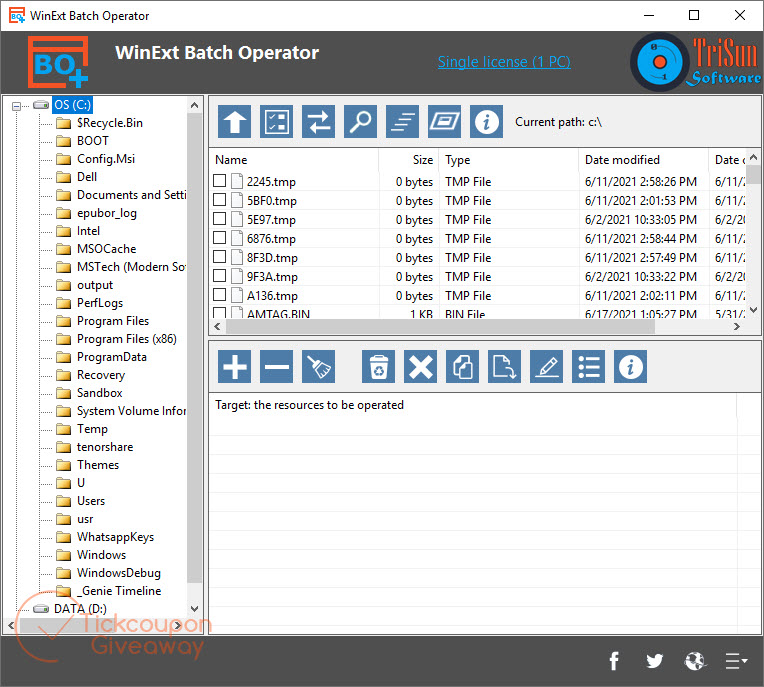The image size is (764, 687).
Task: Collapse the OS (C:) drive node
Action: click(x=17, y=106)
